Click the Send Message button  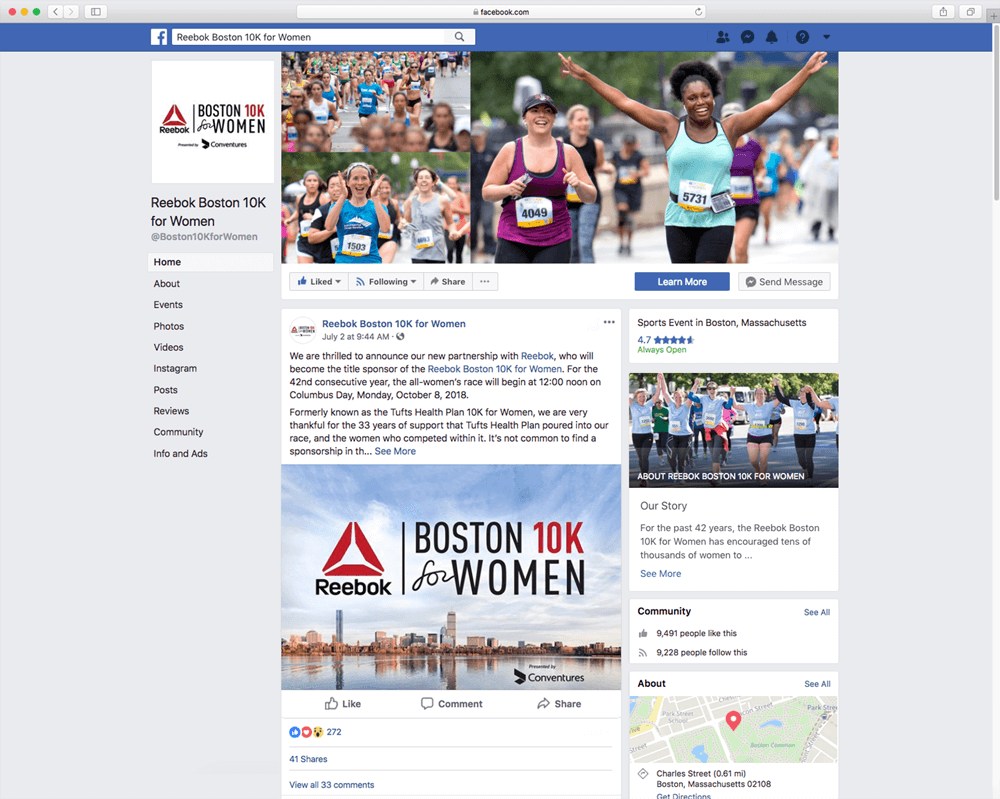click(784, 282)
